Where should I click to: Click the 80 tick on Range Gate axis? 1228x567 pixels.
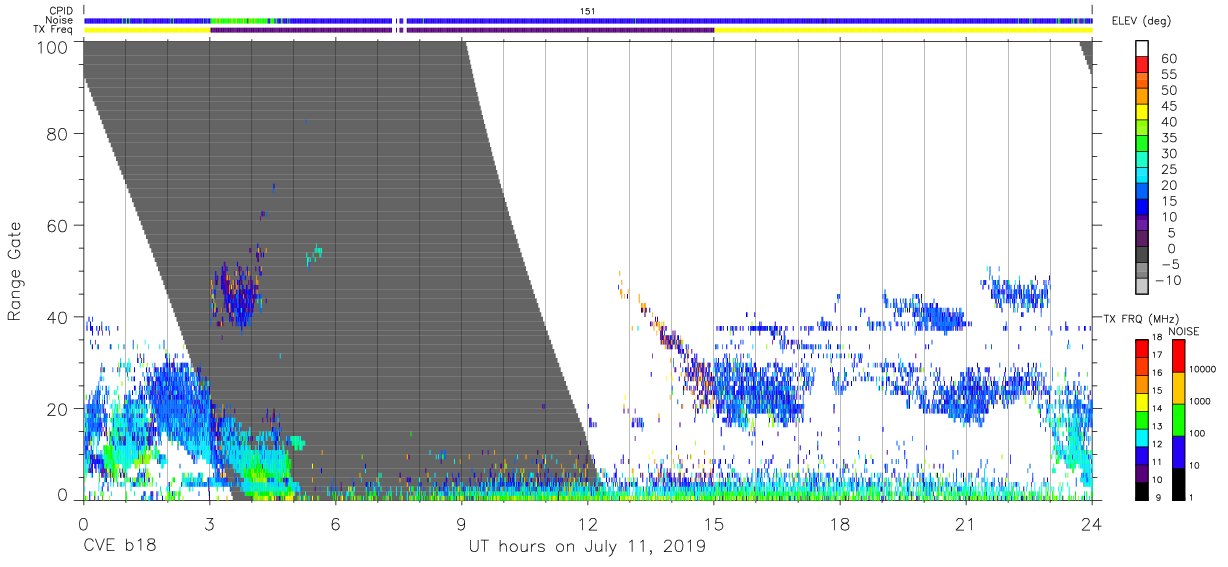point(59,134)
